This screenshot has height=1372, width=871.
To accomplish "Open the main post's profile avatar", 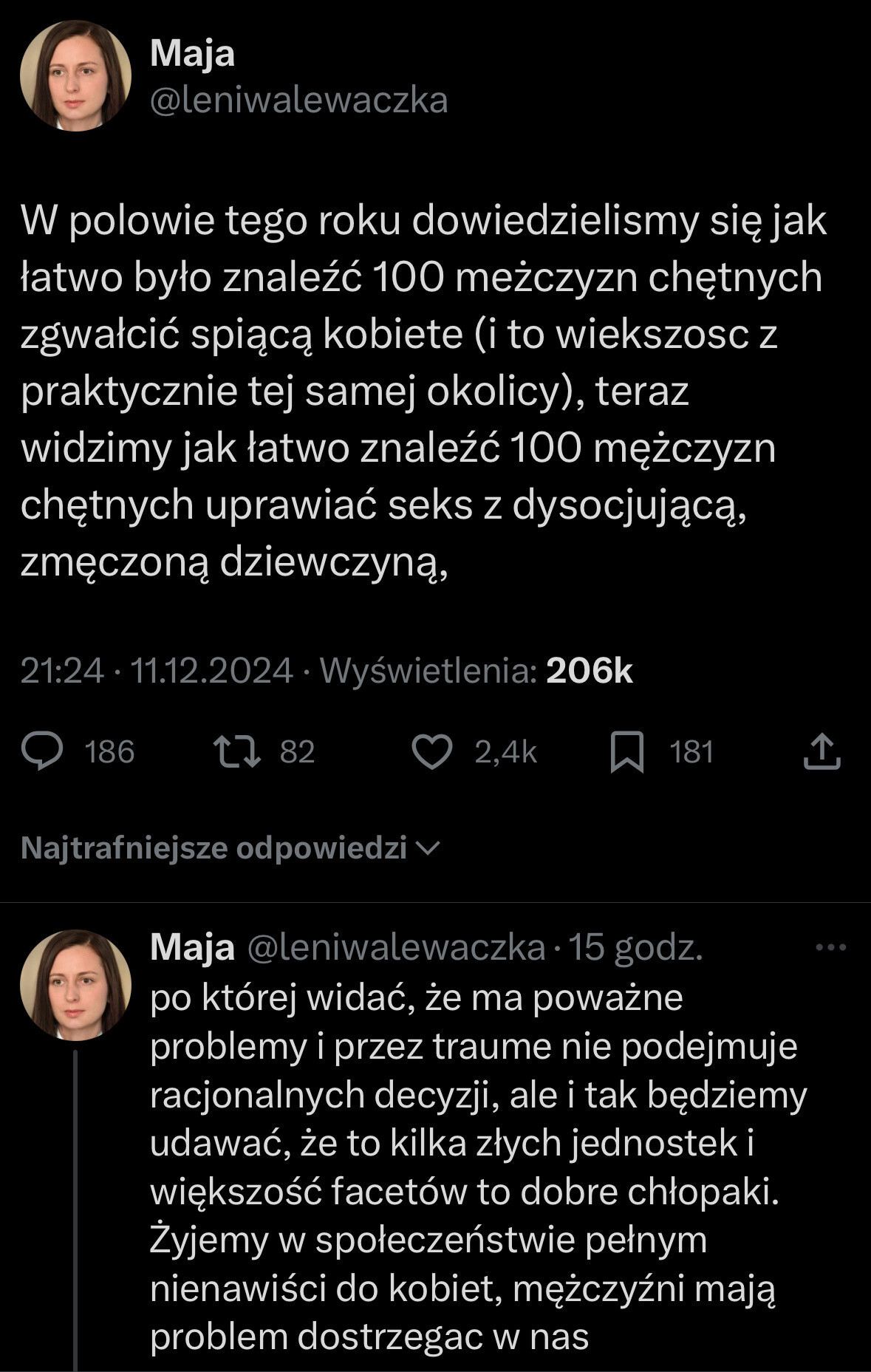I will 75,76.
